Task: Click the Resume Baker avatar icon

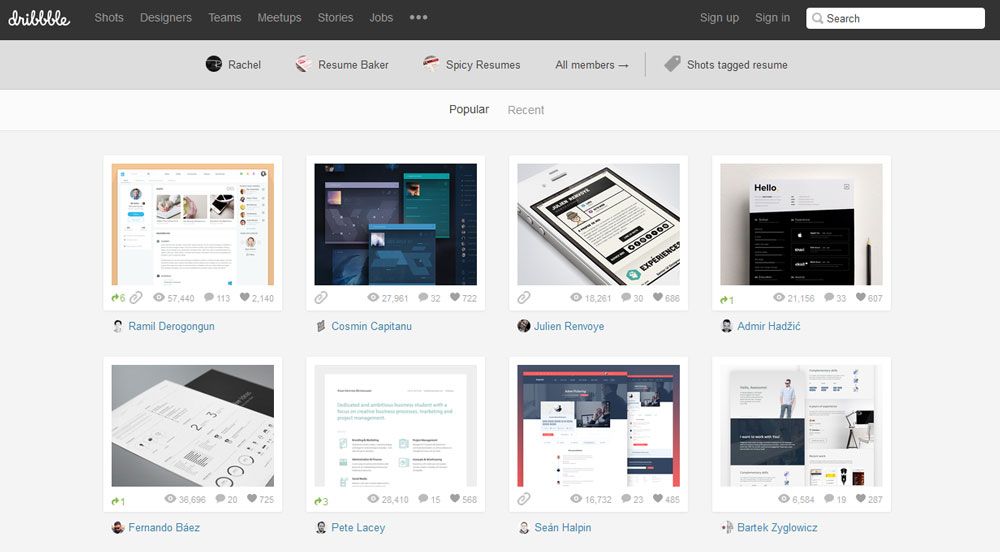Action: pos(304,64)
